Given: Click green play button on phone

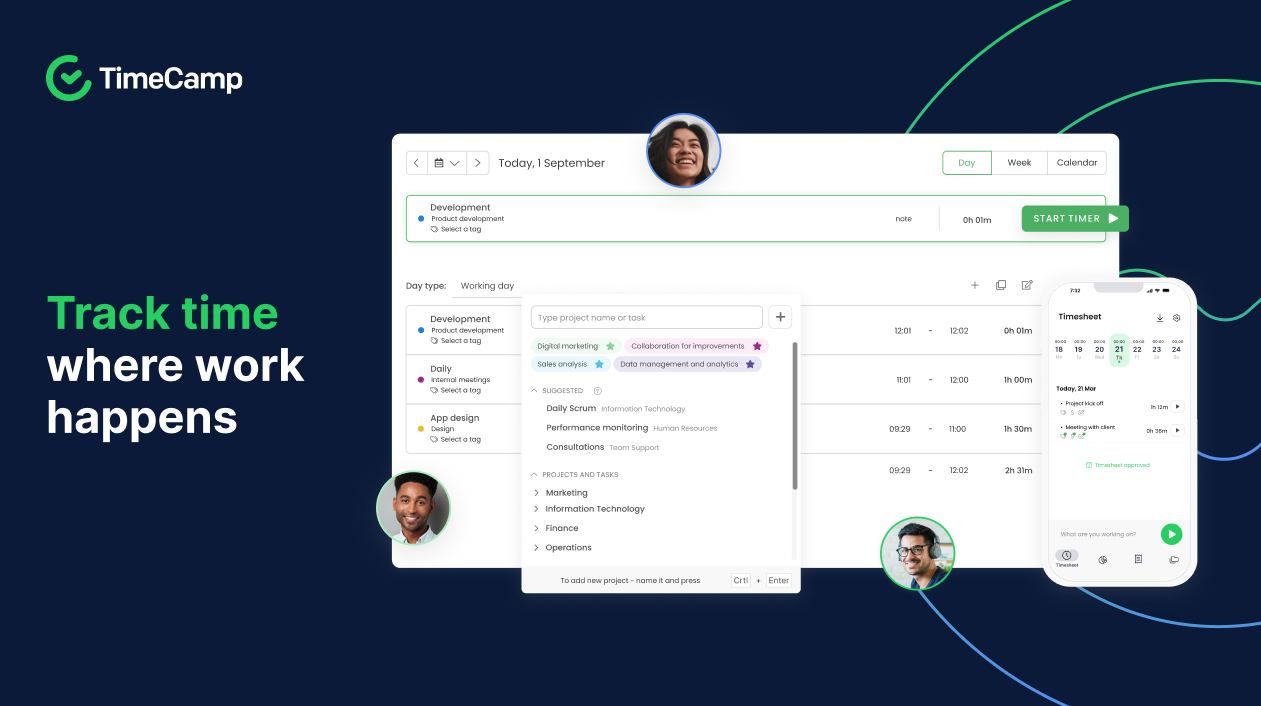Looking at the screenshot, I should click(1171, 534).
